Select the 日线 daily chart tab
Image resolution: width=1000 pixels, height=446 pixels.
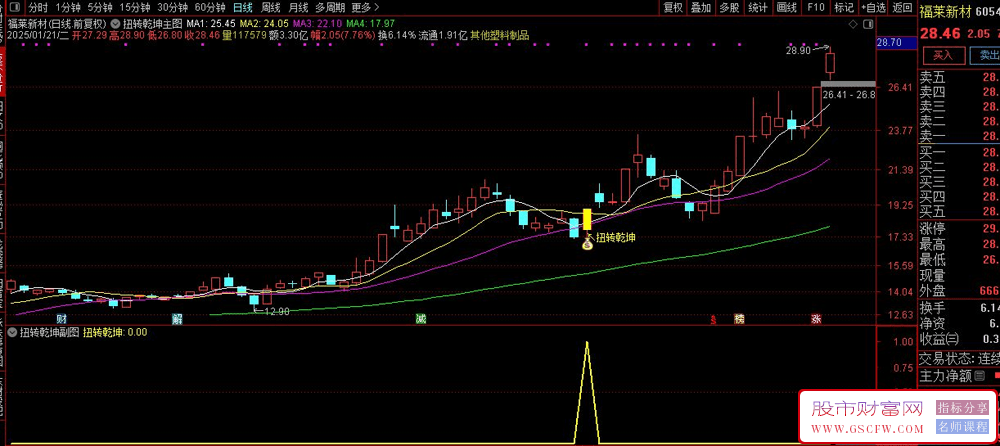pos(242,8)
